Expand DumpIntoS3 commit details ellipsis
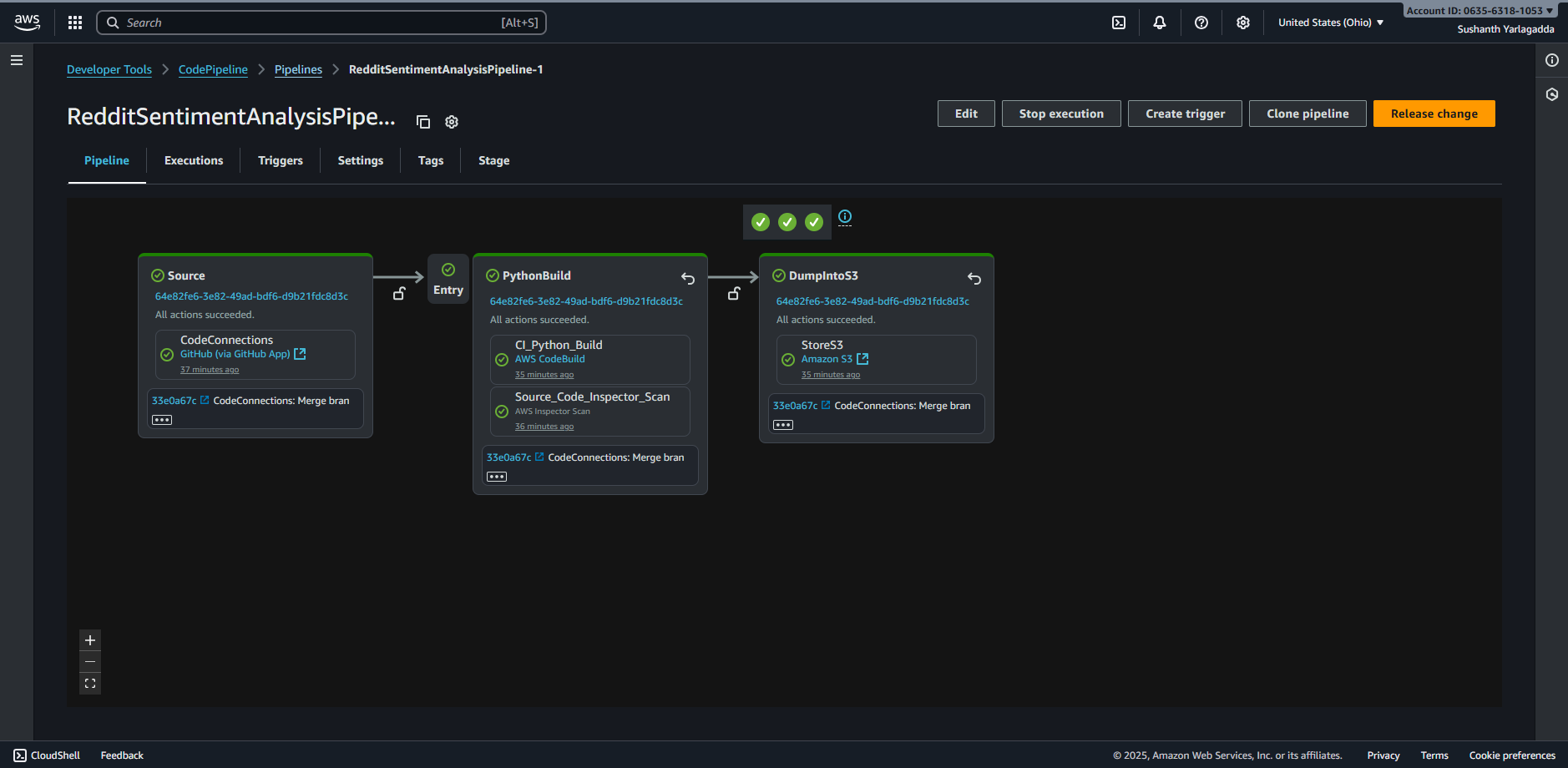 click(x=783, y=425)
